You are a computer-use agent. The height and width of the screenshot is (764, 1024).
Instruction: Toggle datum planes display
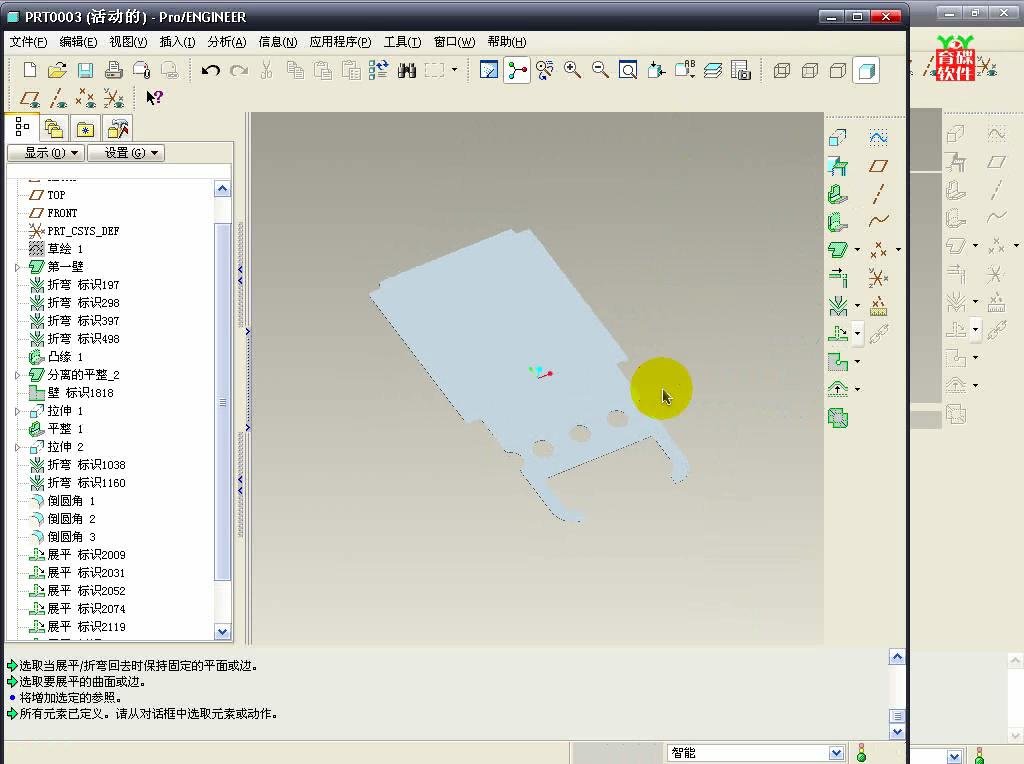[30, 99]
